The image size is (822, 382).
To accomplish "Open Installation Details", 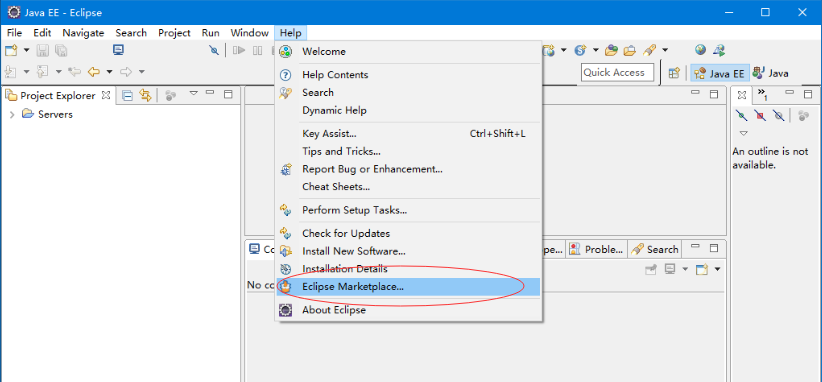I will [408, 269].
